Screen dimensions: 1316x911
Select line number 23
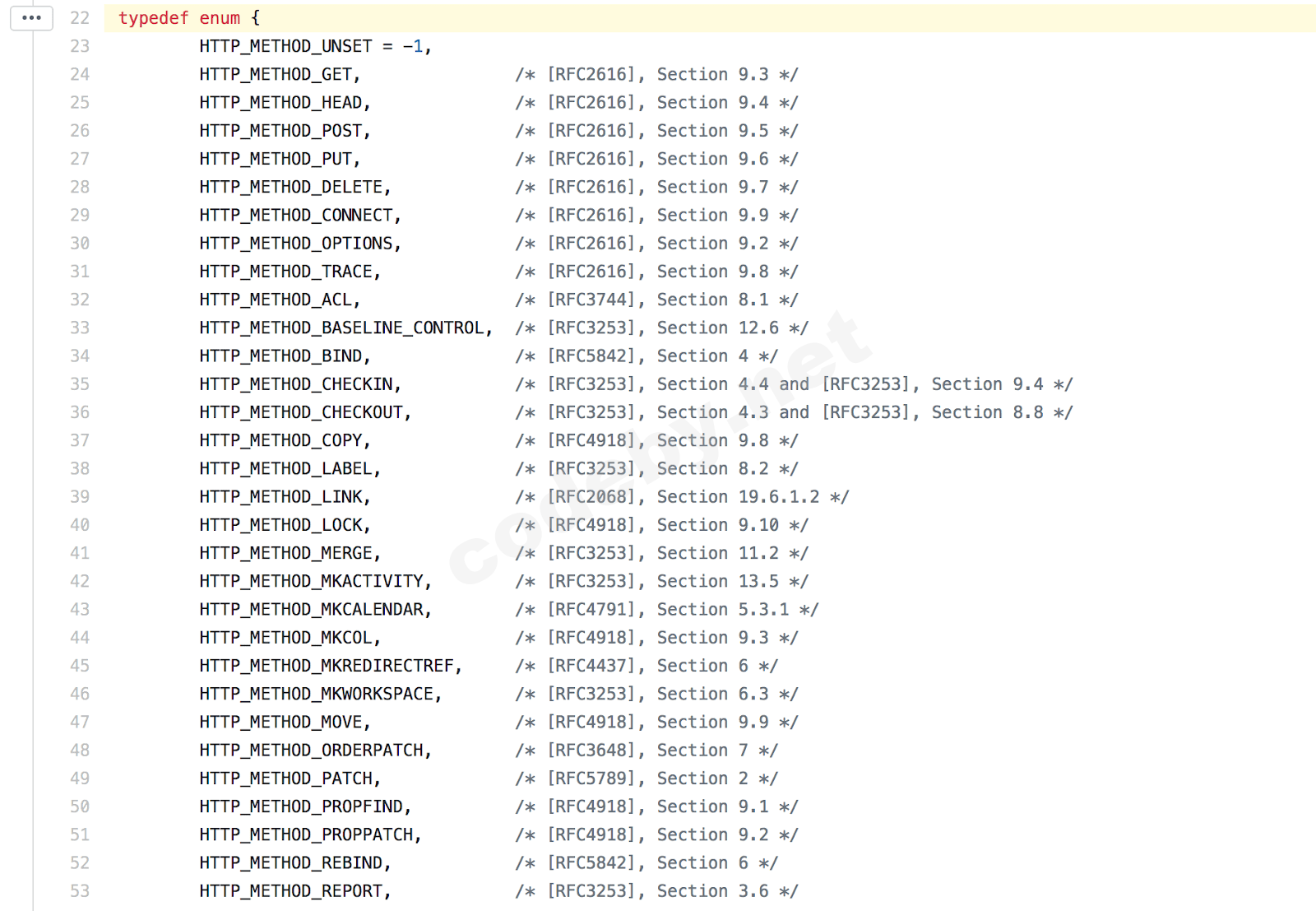(80, 46)
